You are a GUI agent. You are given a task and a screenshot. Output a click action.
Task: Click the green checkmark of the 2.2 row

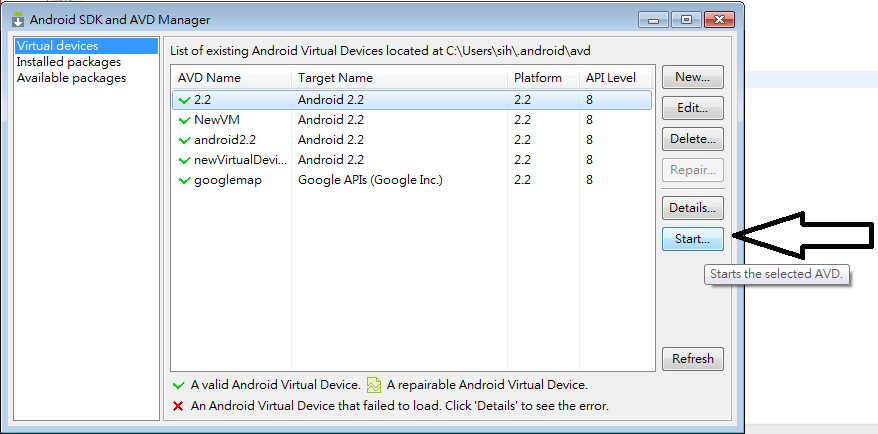184,101
